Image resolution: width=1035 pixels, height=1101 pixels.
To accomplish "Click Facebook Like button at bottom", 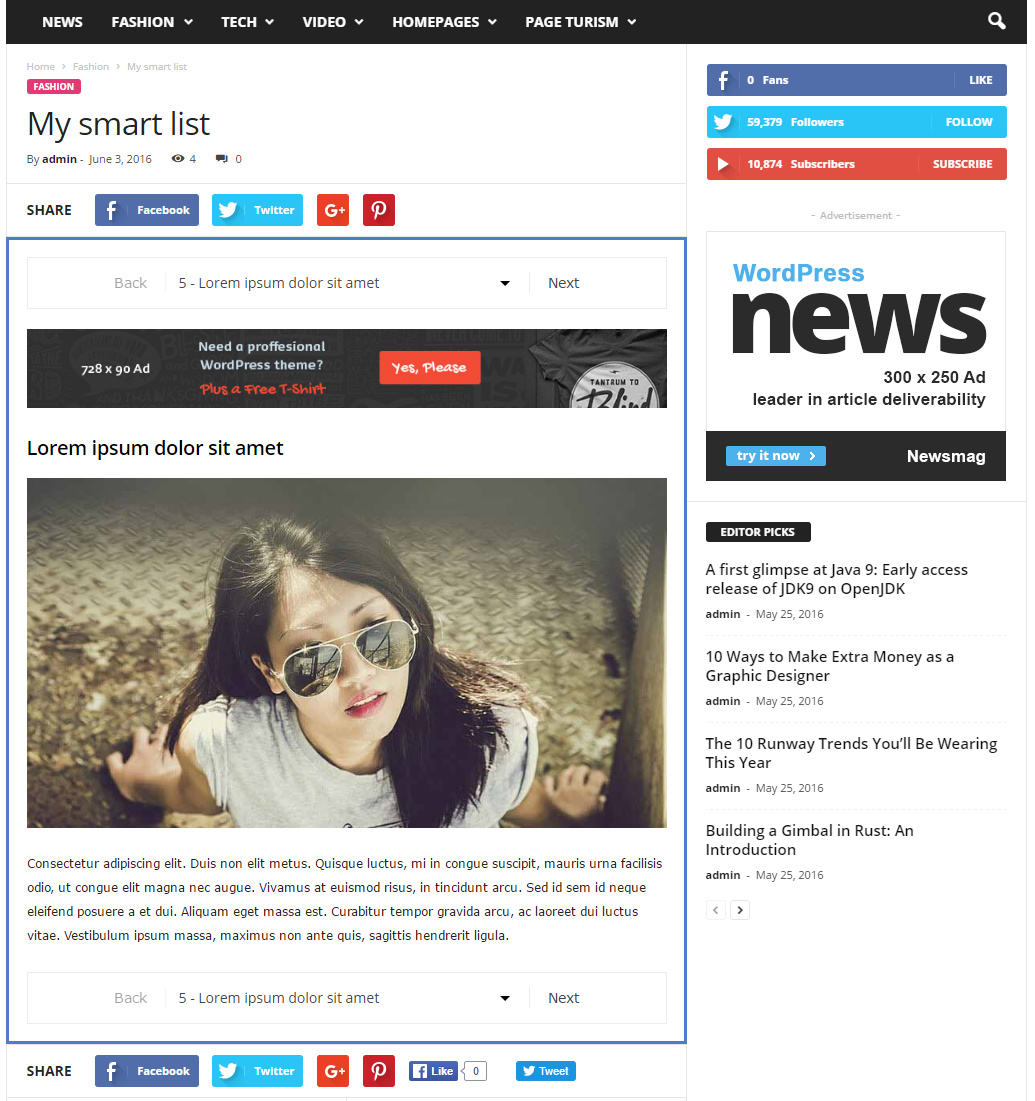I will [x=433, y=1071].
